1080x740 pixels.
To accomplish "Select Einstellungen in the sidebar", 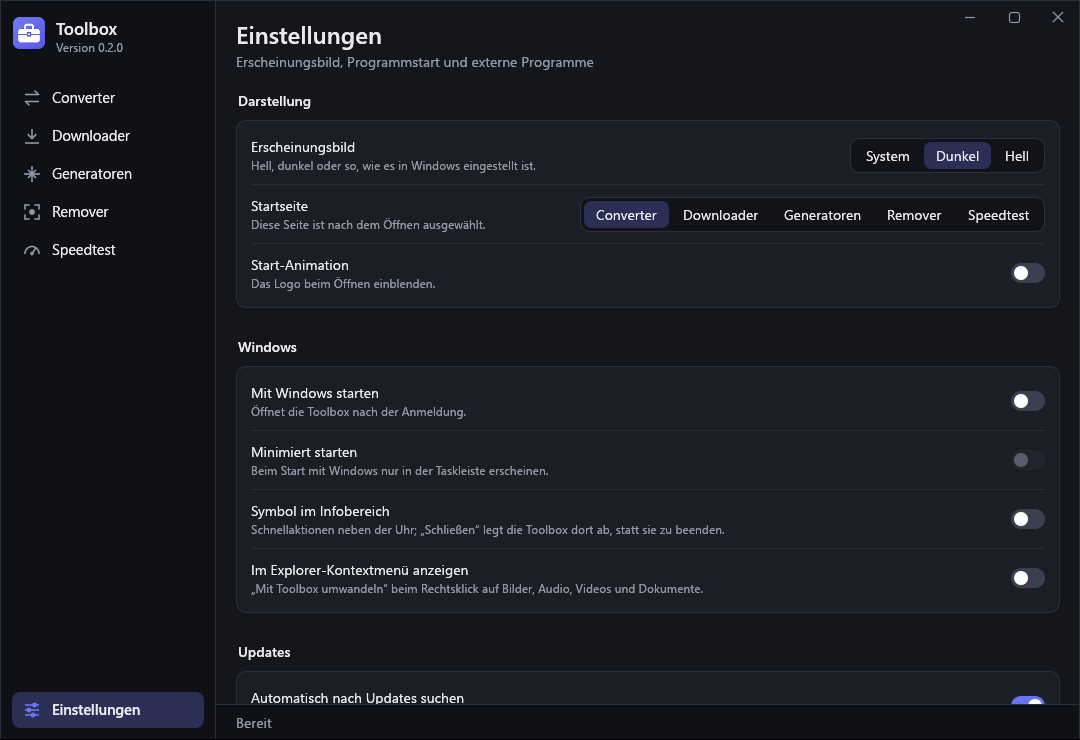I will click(x=107, y=710).
